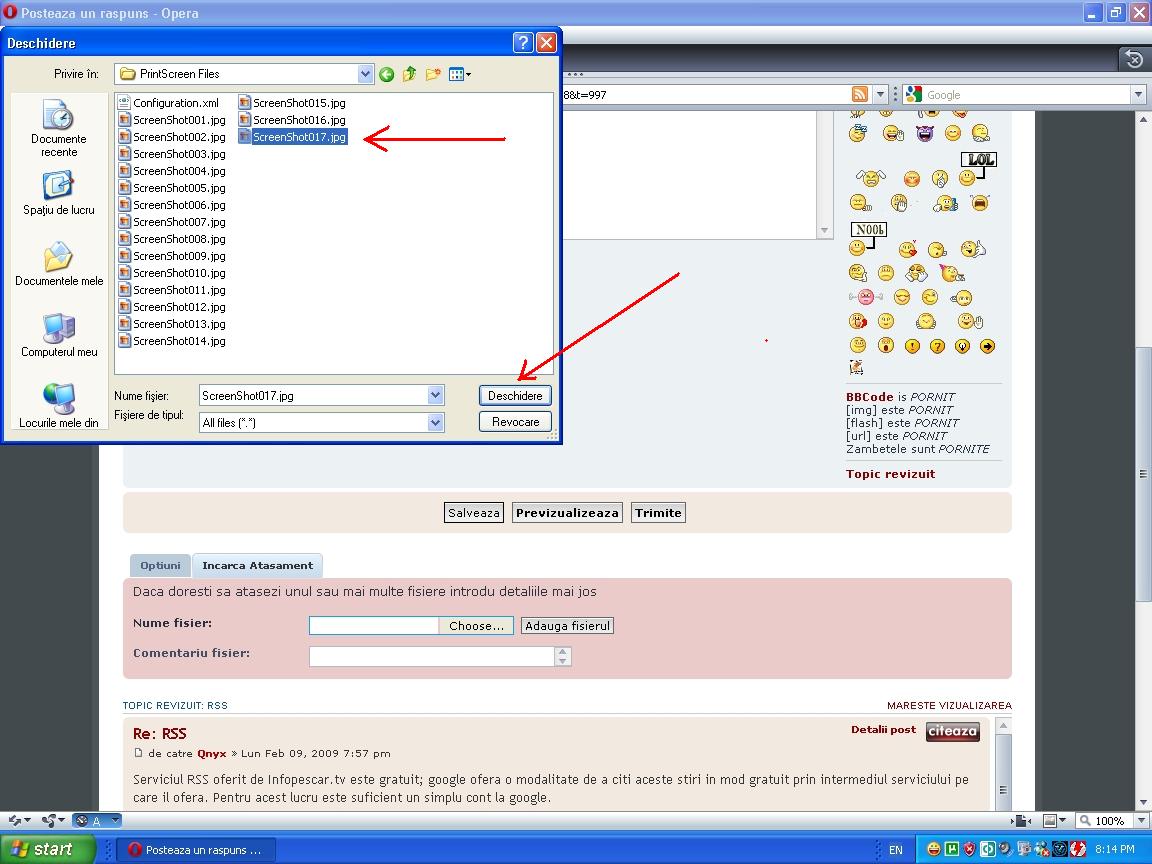Click Opera's closed tabs trash icon

1133,59
